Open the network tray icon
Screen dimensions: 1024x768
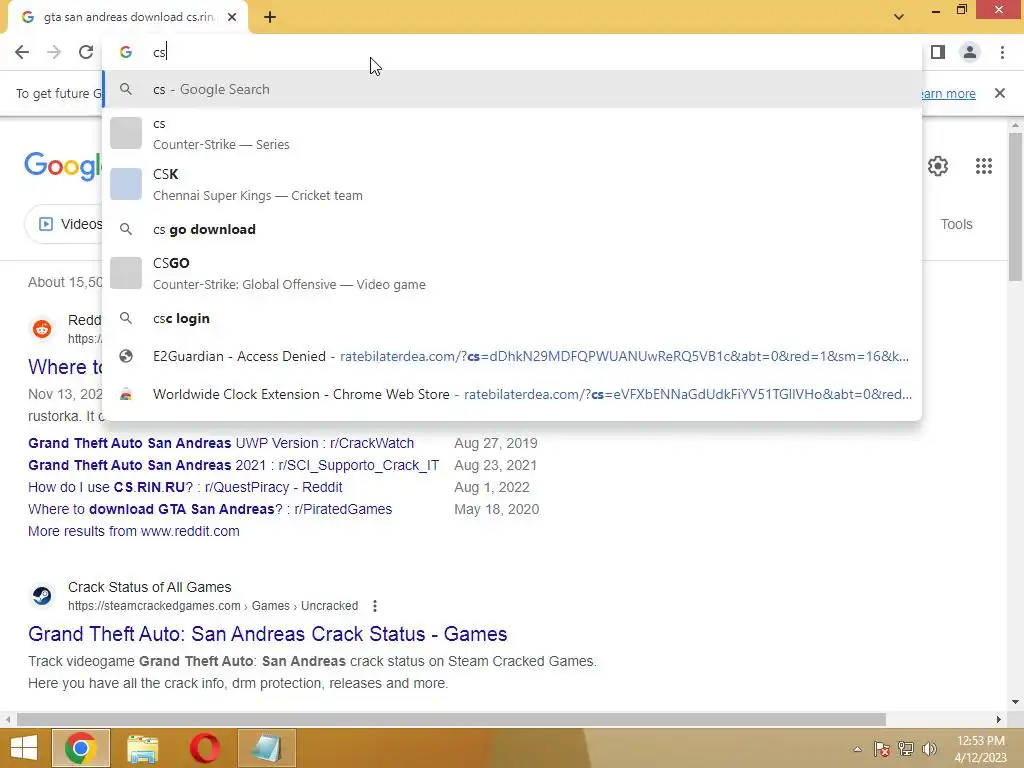click(x=905, y=749)
